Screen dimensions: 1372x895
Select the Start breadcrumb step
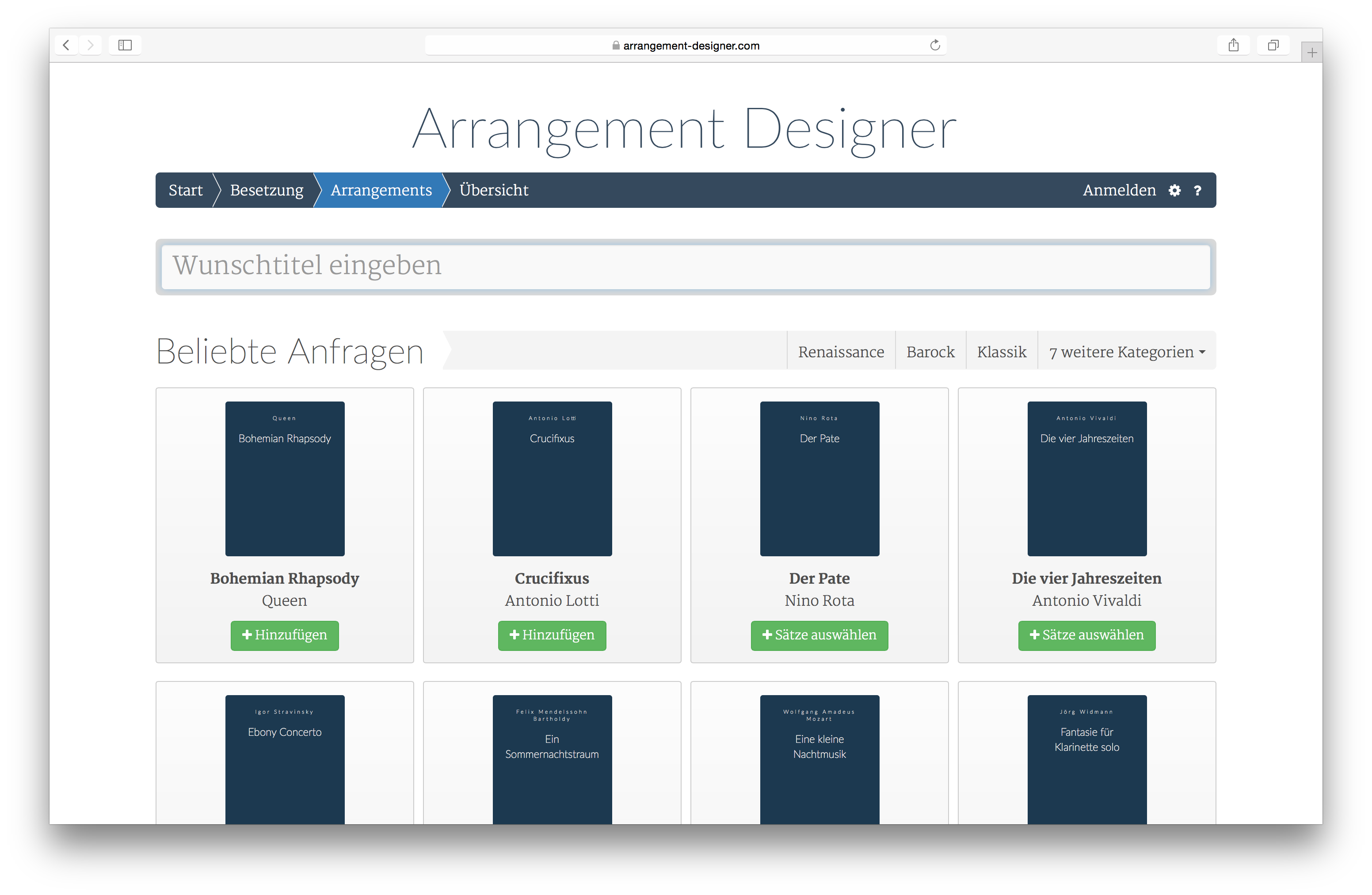tap(185, 190)
